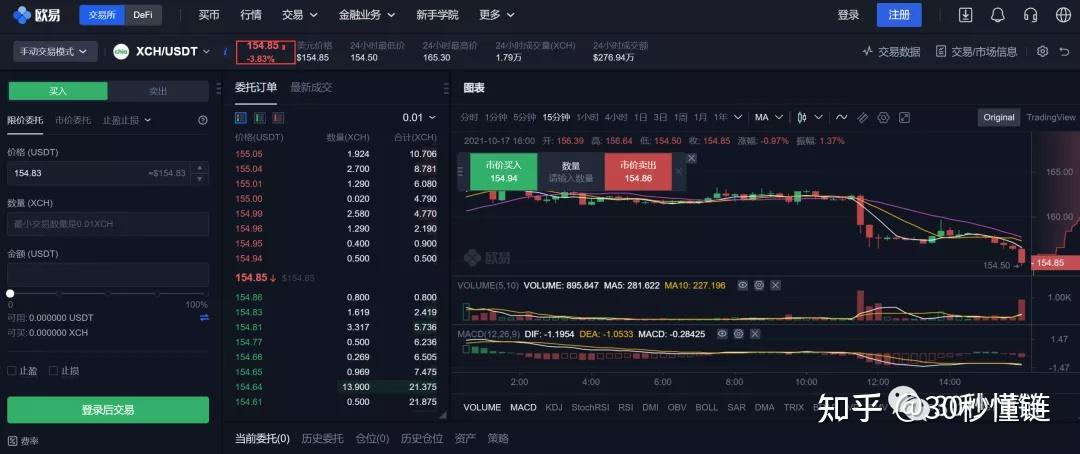Open 新手学院 link

point(437,14)
